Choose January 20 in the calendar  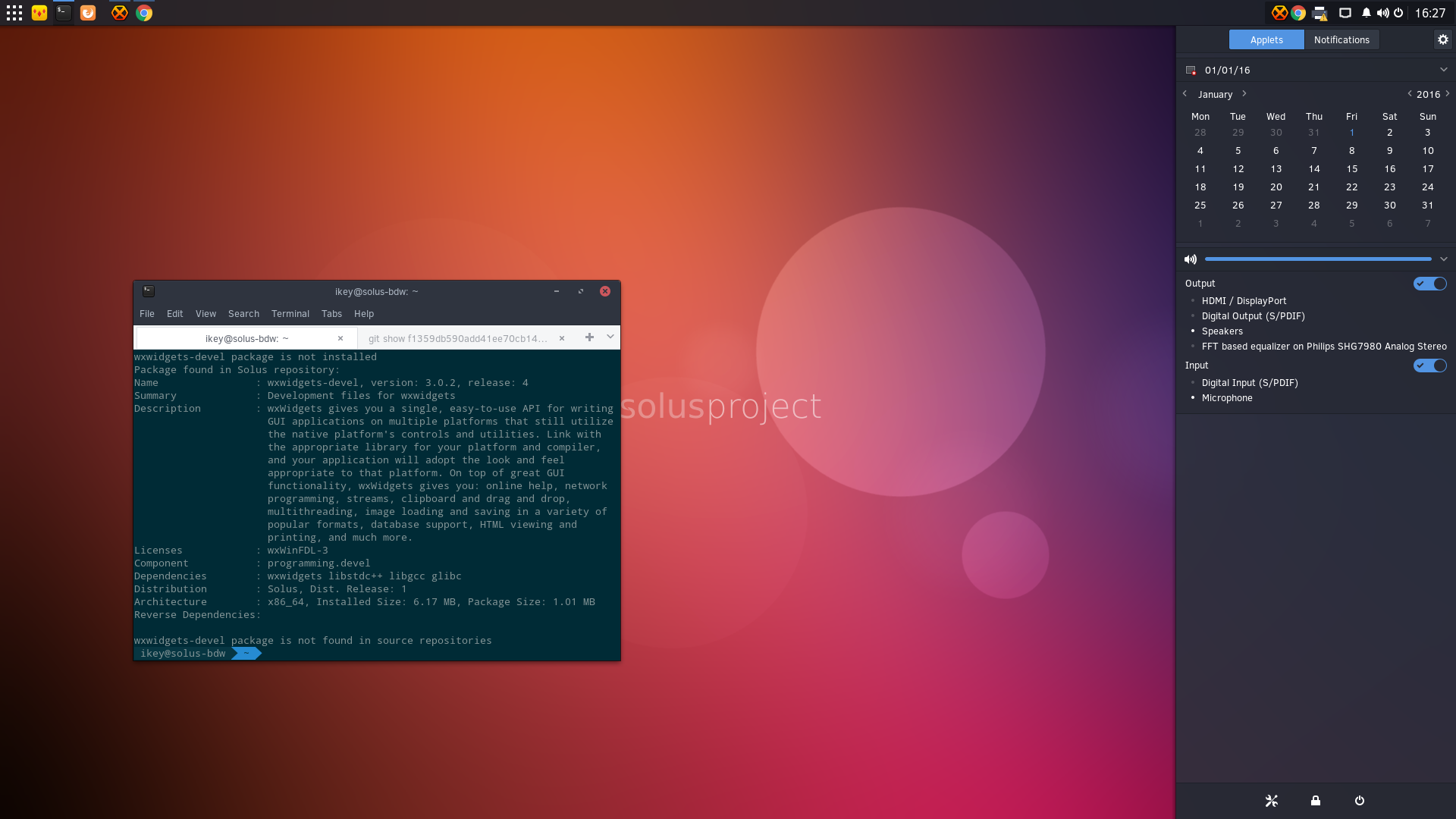(1276, 187)
